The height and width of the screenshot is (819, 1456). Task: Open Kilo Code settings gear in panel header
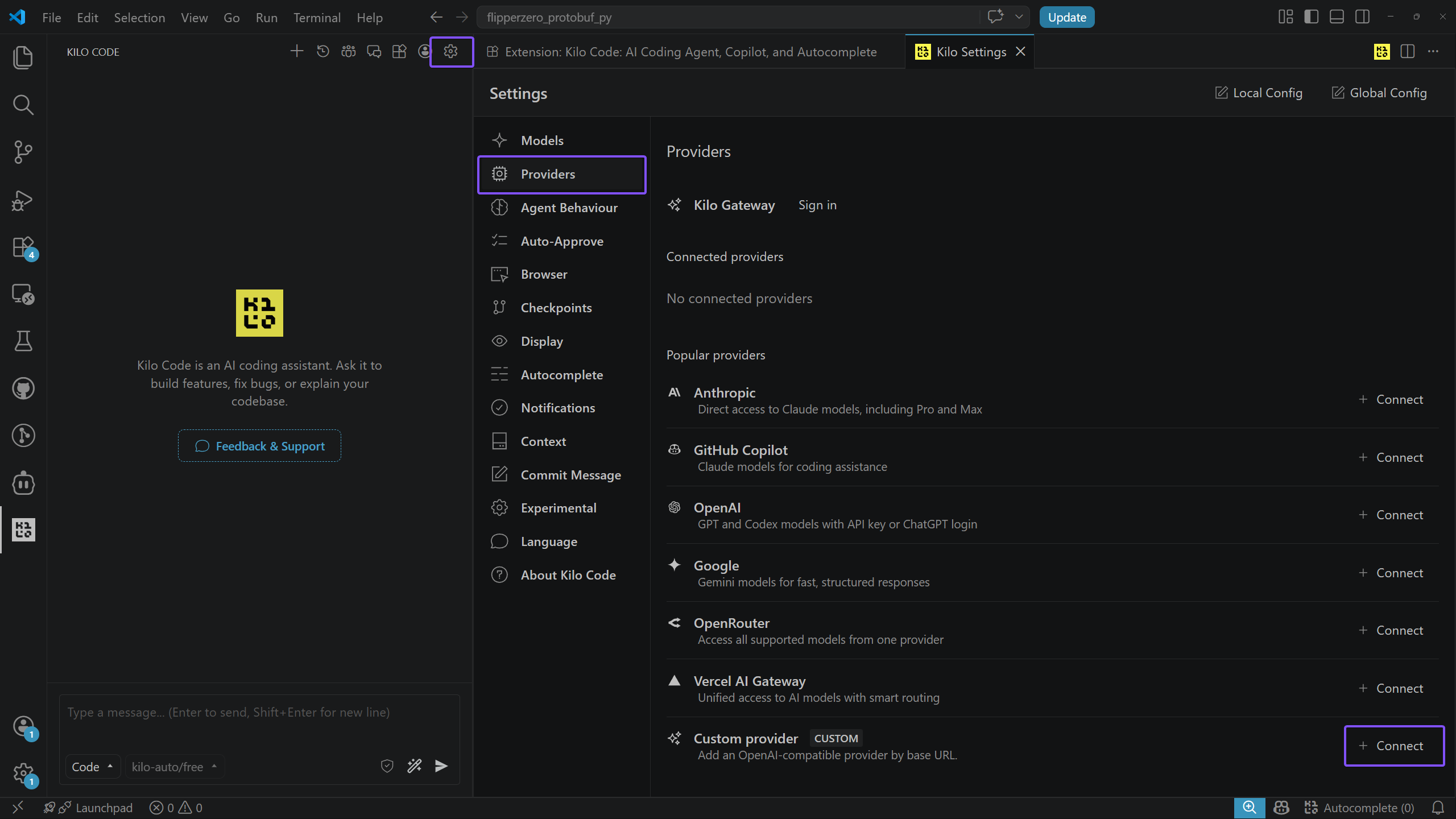click(x=450, y=51)
